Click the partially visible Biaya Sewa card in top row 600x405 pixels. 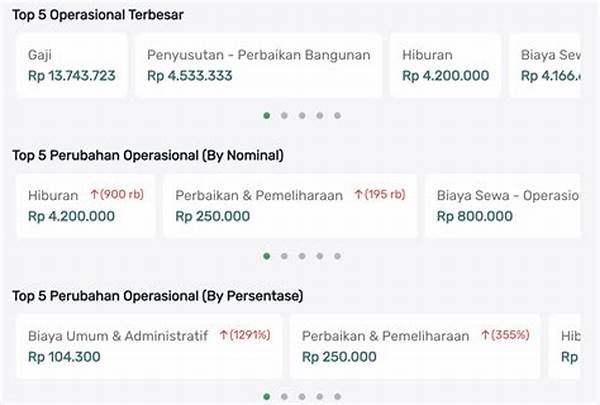tap(546, 65)
